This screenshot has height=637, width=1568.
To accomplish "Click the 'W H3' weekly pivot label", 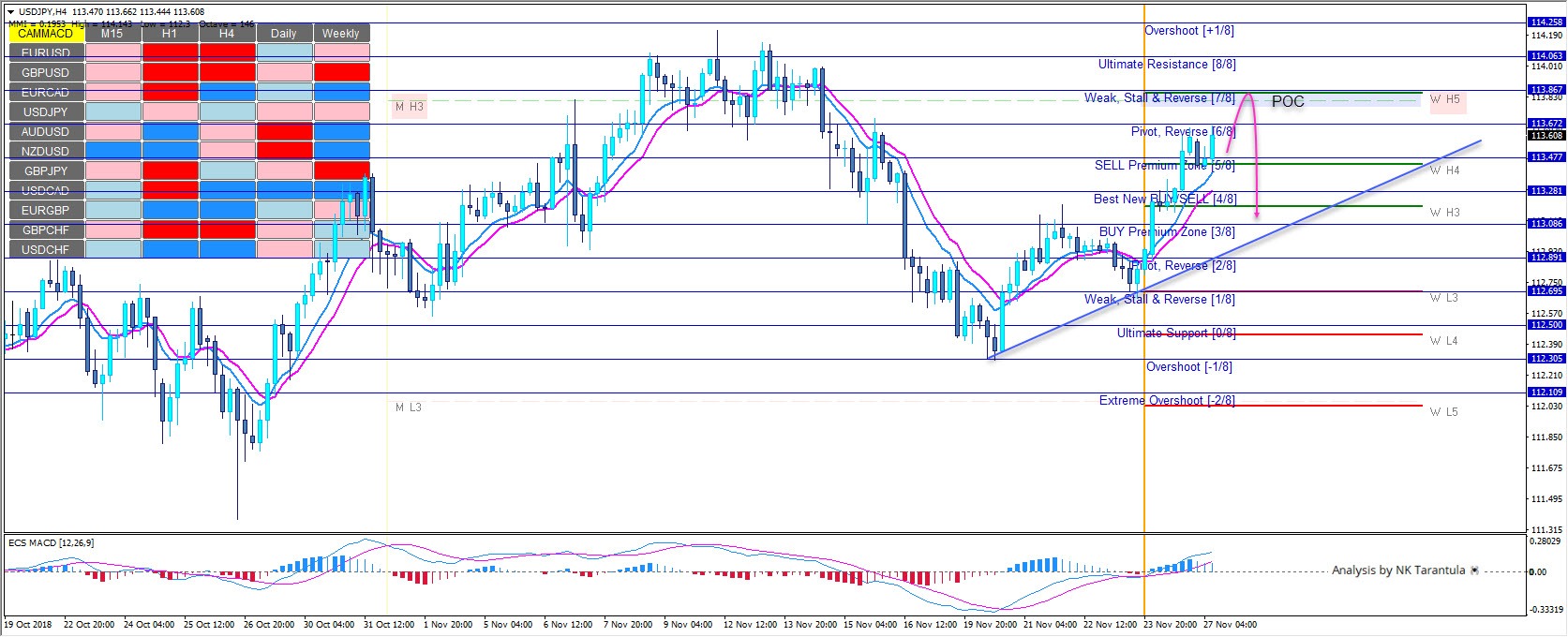I will pyautogui.click(x=1445, y=213).
